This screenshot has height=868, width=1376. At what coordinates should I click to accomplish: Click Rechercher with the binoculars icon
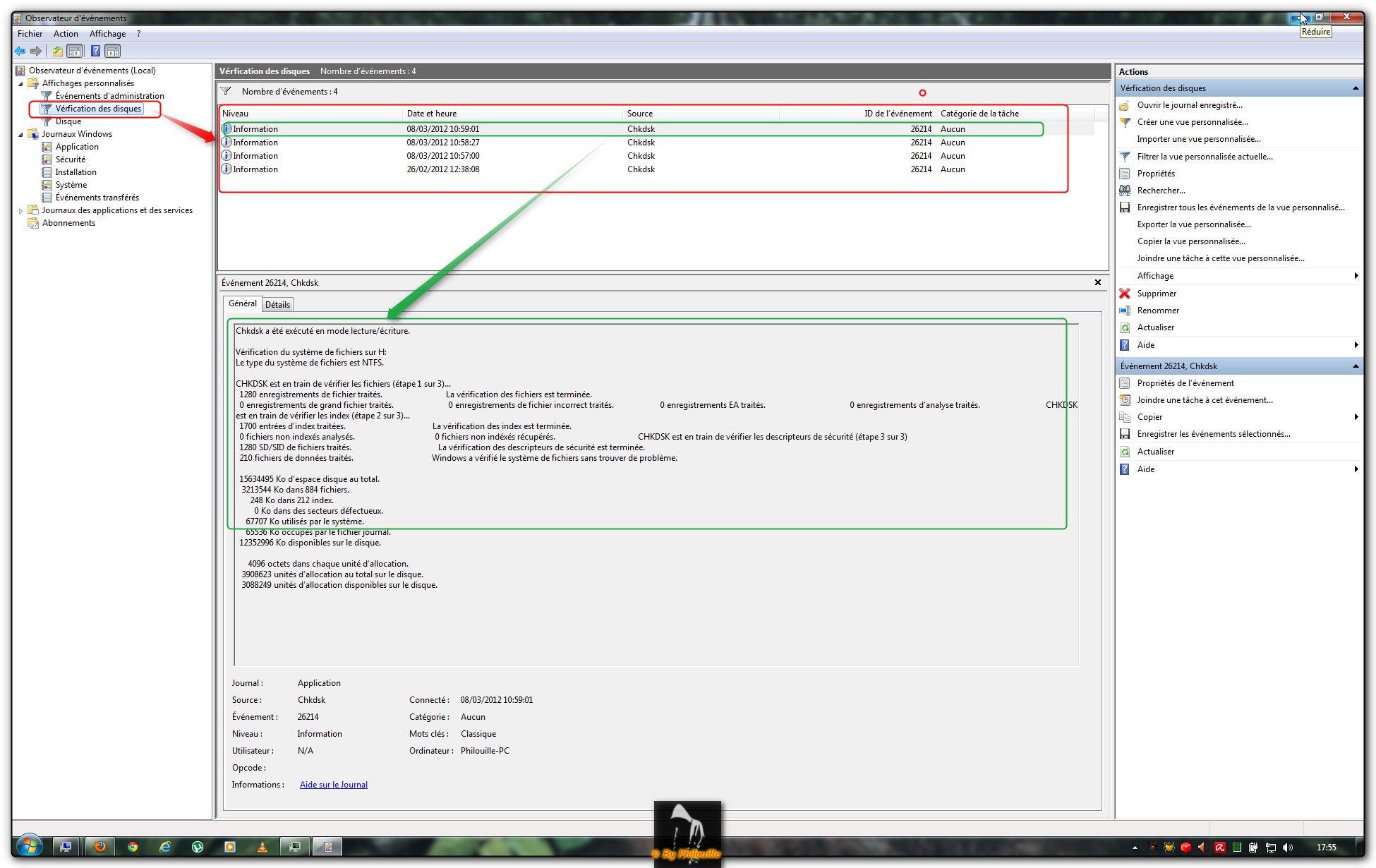pyautogui.click(x=1160, y=191)
